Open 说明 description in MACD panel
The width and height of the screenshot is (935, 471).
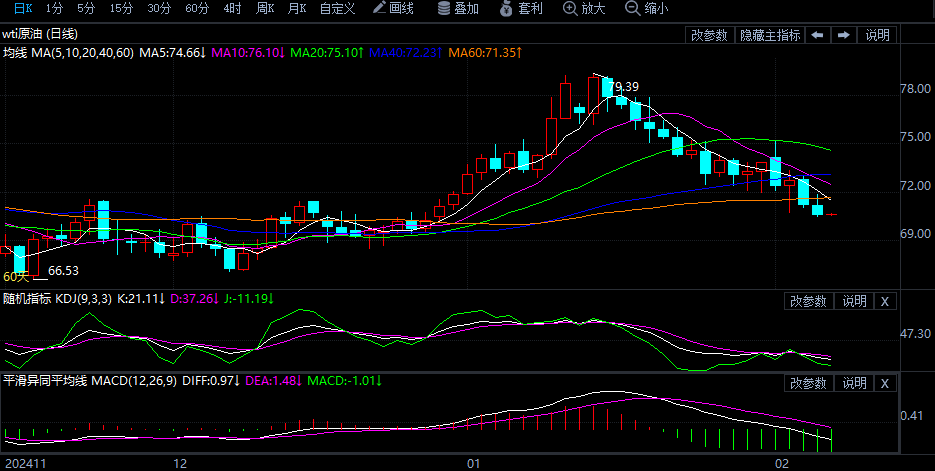coord(854,383)
